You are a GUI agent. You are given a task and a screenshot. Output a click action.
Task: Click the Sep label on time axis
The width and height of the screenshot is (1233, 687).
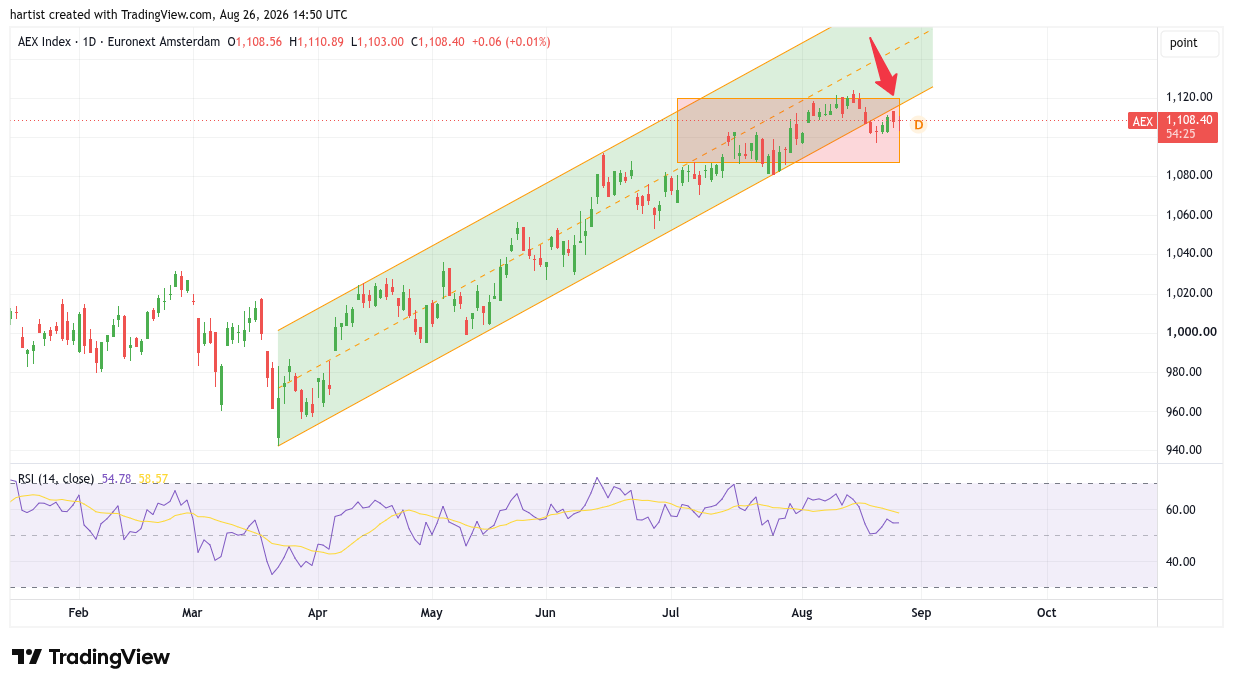coord(921,612)
